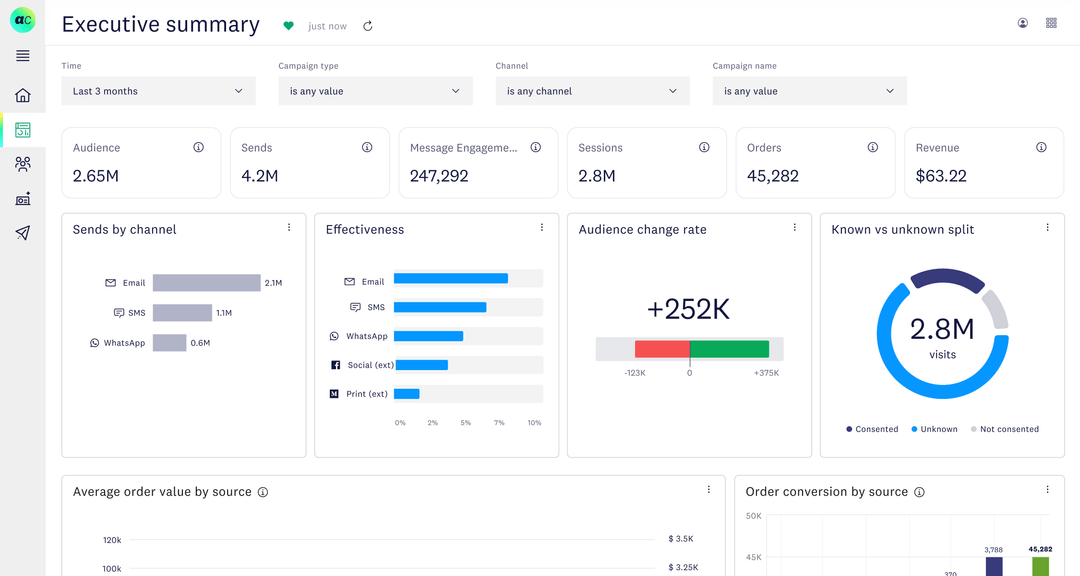Screen dimensions: 1080x576
Task: Click the Revenue card info icon
Action: pyautogui.click(x=1041, y=147)
